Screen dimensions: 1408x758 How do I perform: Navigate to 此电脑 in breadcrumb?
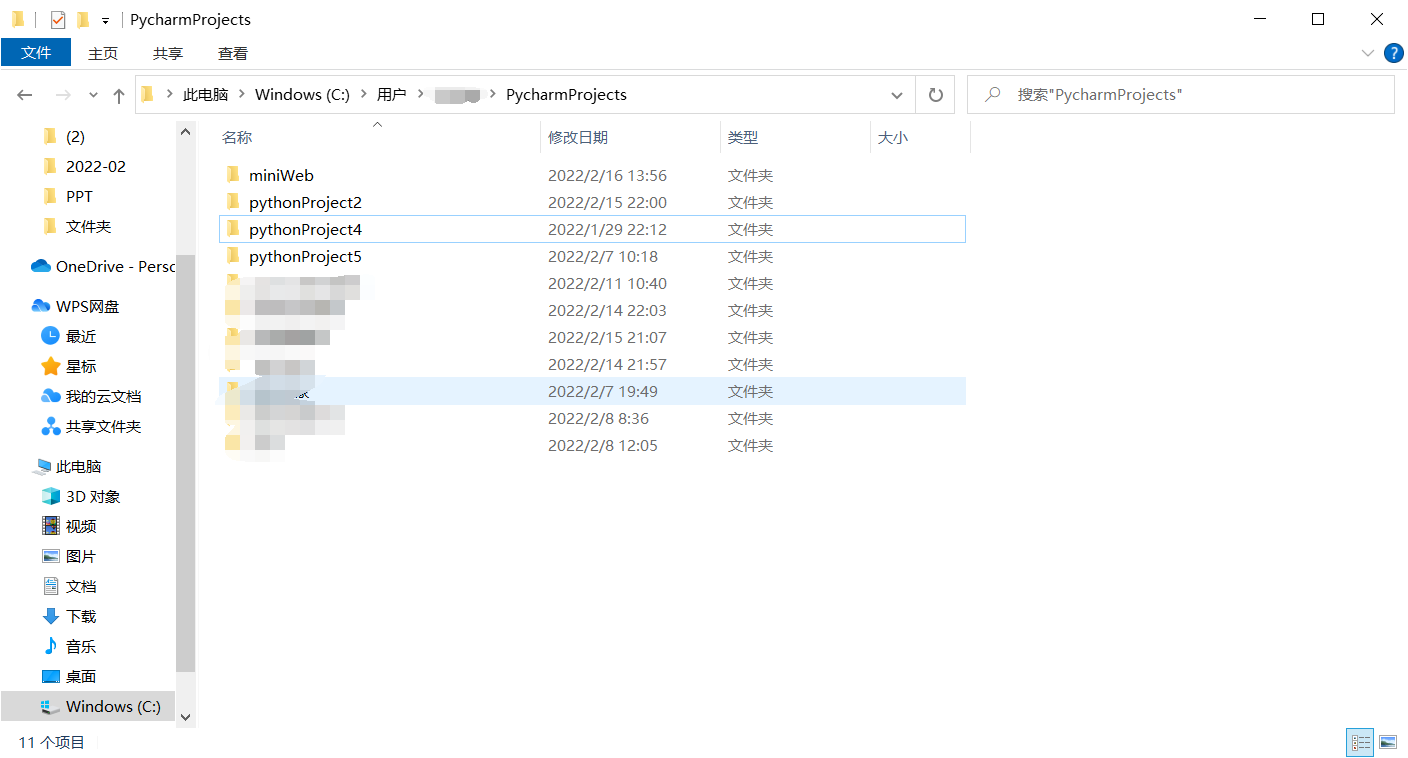[205, 95]
